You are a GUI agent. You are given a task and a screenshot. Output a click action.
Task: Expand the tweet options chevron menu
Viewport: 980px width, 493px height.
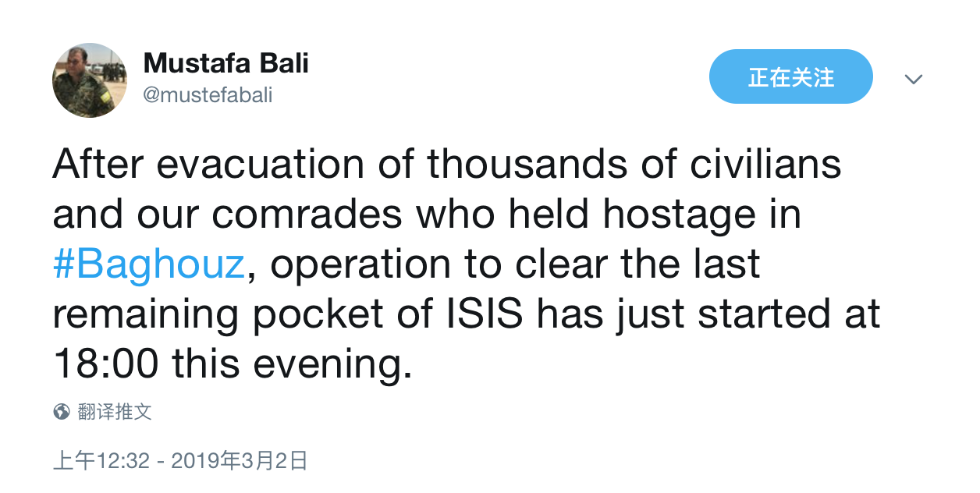click(914, 79)
